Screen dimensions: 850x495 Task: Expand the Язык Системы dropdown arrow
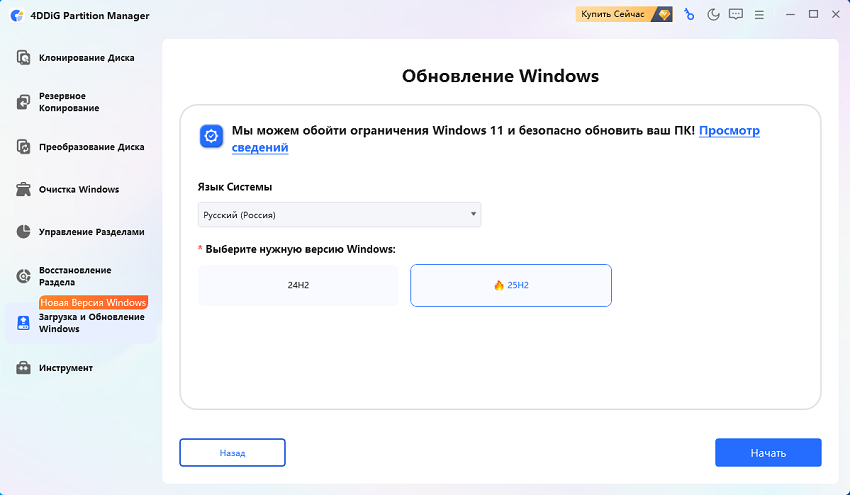[473, 214]
